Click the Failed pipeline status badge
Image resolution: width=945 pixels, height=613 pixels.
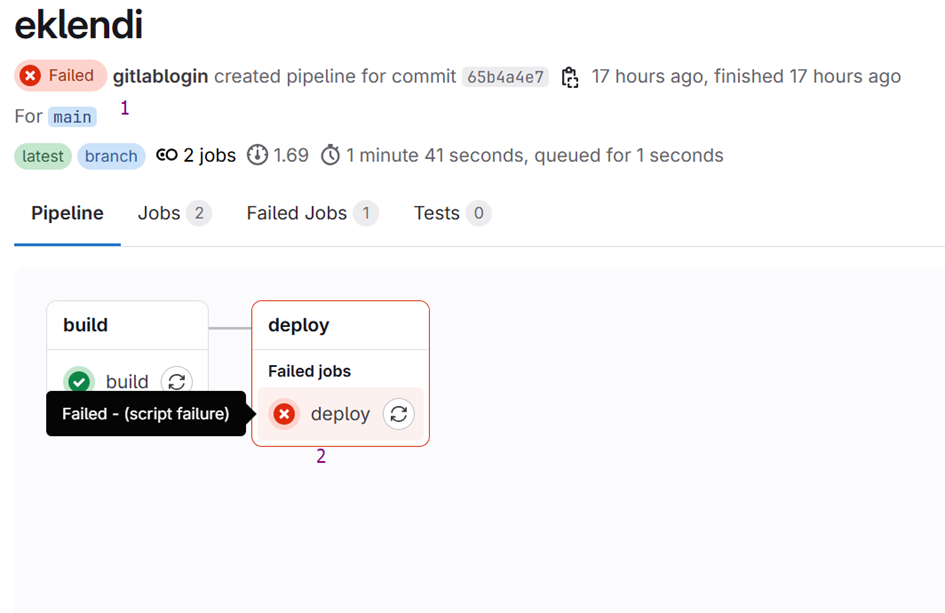(60, 76)
